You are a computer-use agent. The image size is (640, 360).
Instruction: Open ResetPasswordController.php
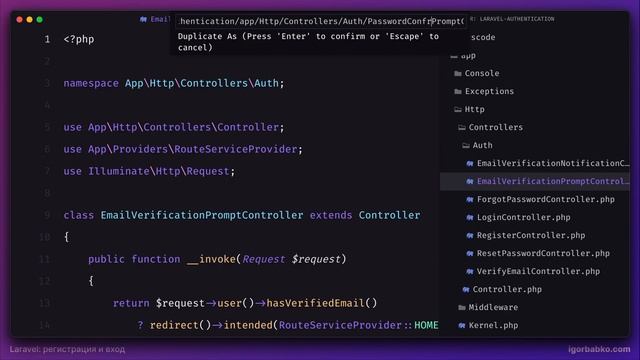534,253
